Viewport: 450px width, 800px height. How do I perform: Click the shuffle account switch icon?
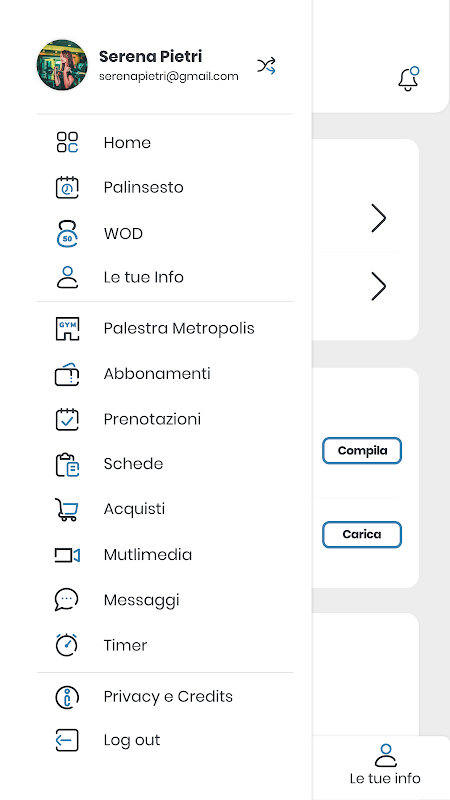click(266, 66)
